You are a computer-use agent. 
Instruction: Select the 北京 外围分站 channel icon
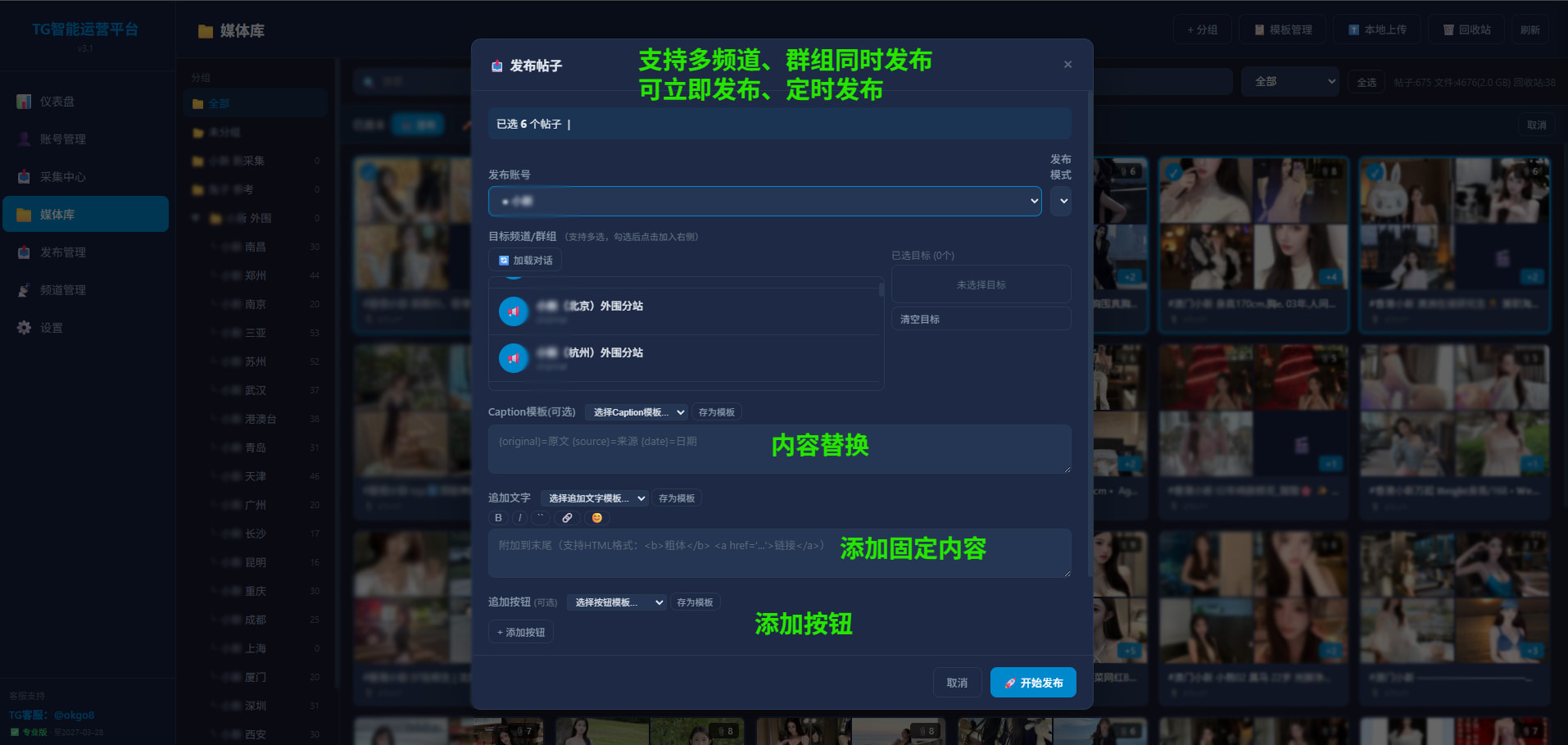[514, 311]
